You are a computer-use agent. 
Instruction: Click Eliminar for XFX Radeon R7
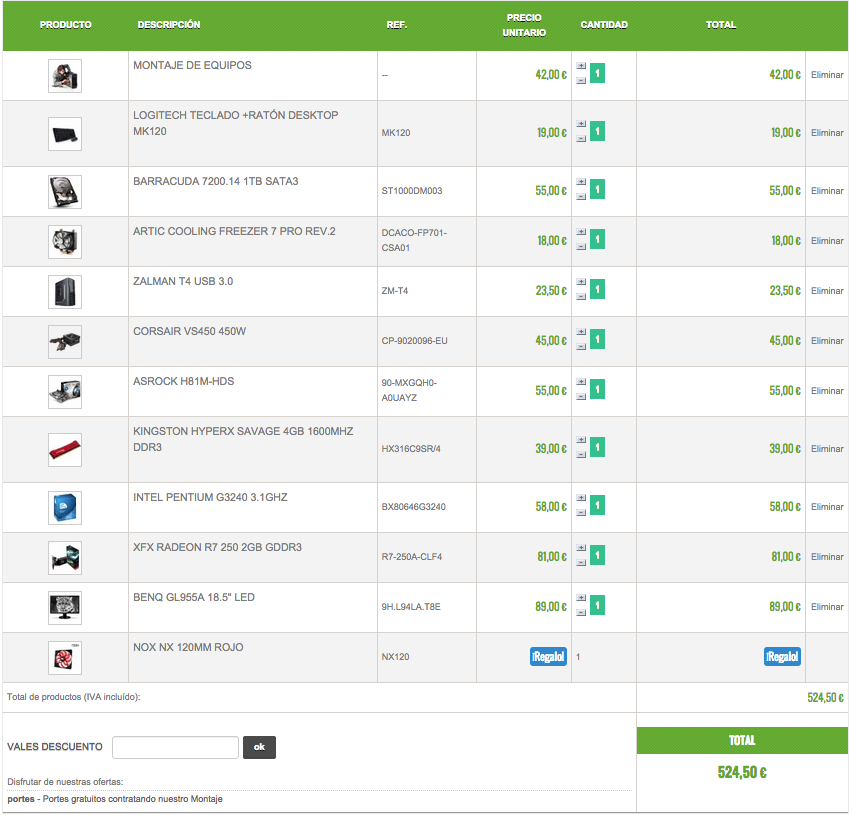(x=827, y=557)
